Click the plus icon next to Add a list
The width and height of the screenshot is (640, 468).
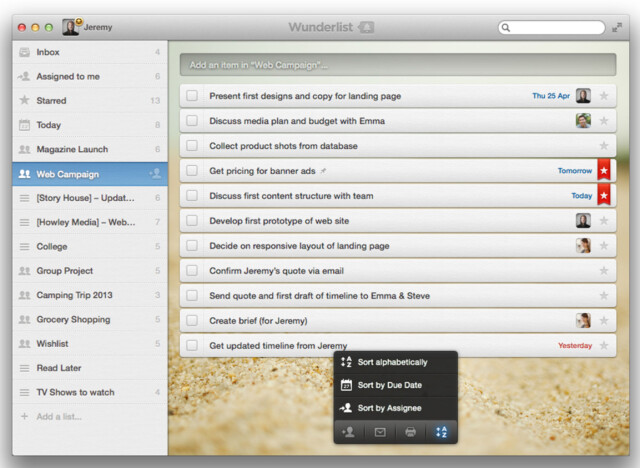point(24,416)
